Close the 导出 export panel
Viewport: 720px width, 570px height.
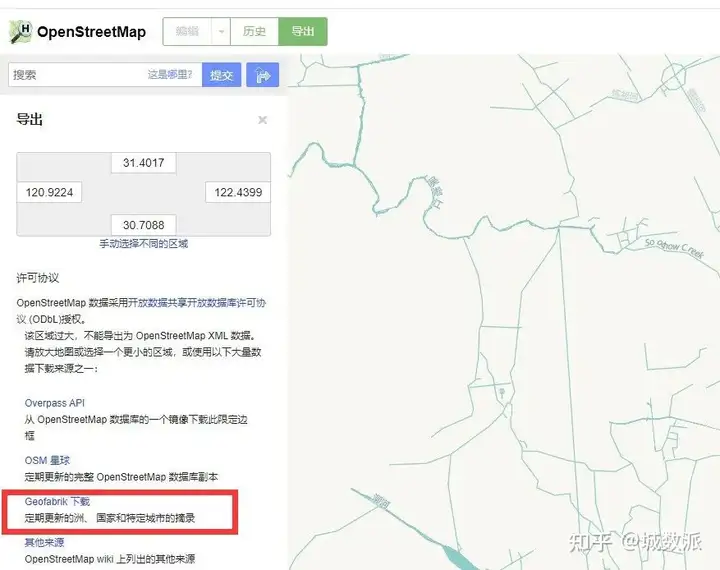point(263,120)
